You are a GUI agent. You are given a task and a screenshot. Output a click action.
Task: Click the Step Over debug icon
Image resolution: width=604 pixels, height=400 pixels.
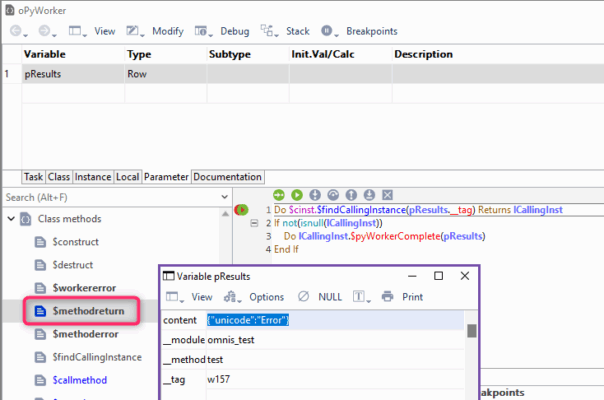pyautogui.click(x=332, y=194)
